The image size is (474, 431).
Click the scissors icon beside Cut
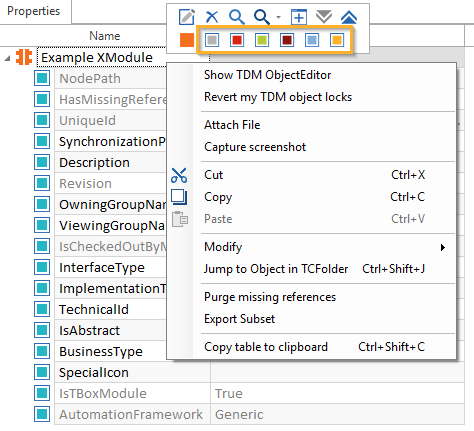(x=179, y=175)
